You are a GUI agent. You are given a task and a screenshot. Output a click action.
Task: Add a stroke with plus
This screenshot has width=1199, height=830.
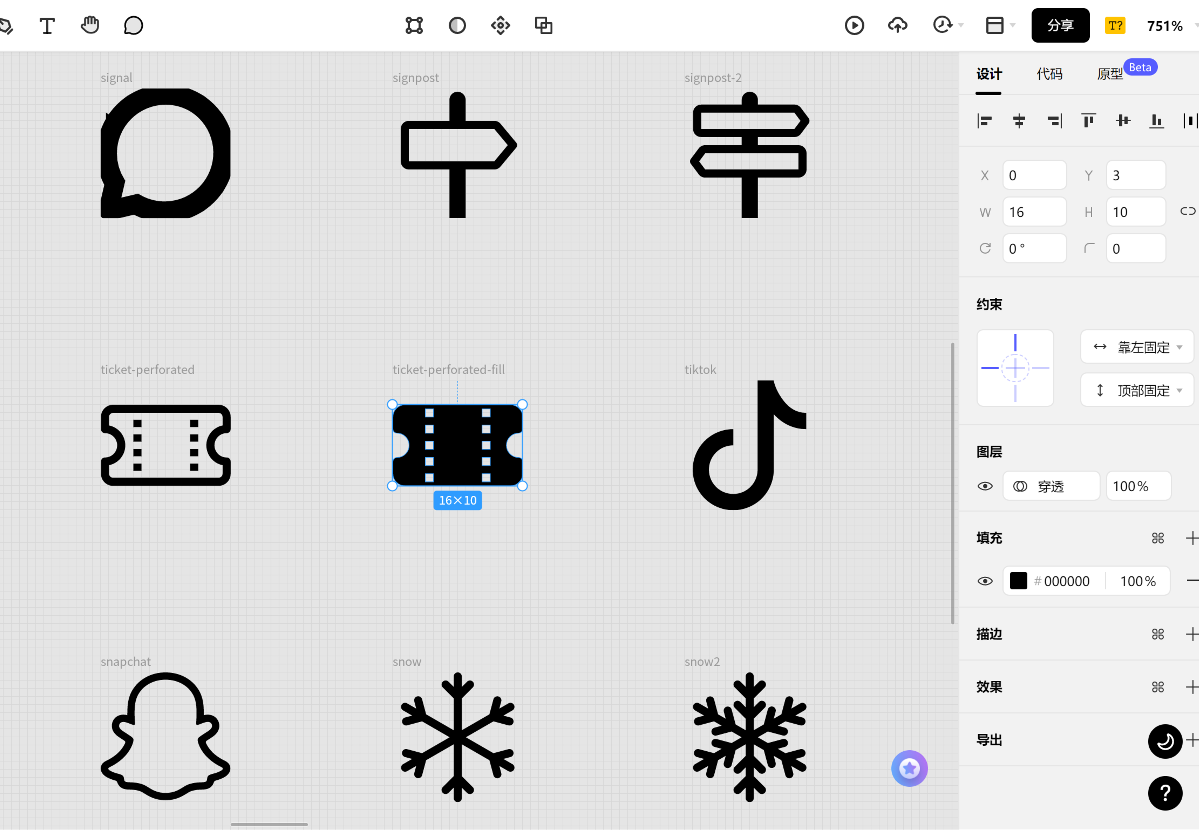pos(1191,634)
